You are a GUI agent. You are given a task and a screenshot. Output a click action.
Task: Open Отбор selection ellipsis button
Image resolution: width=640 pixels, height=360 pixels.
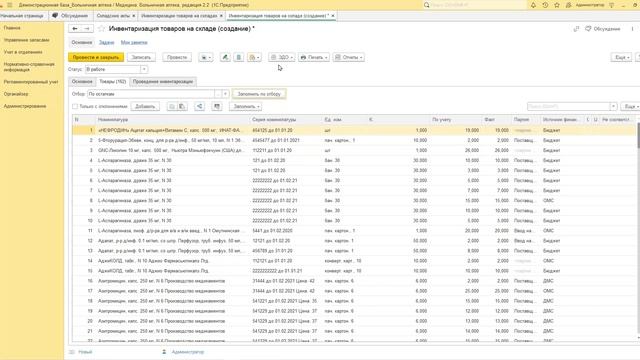[218, 94]
